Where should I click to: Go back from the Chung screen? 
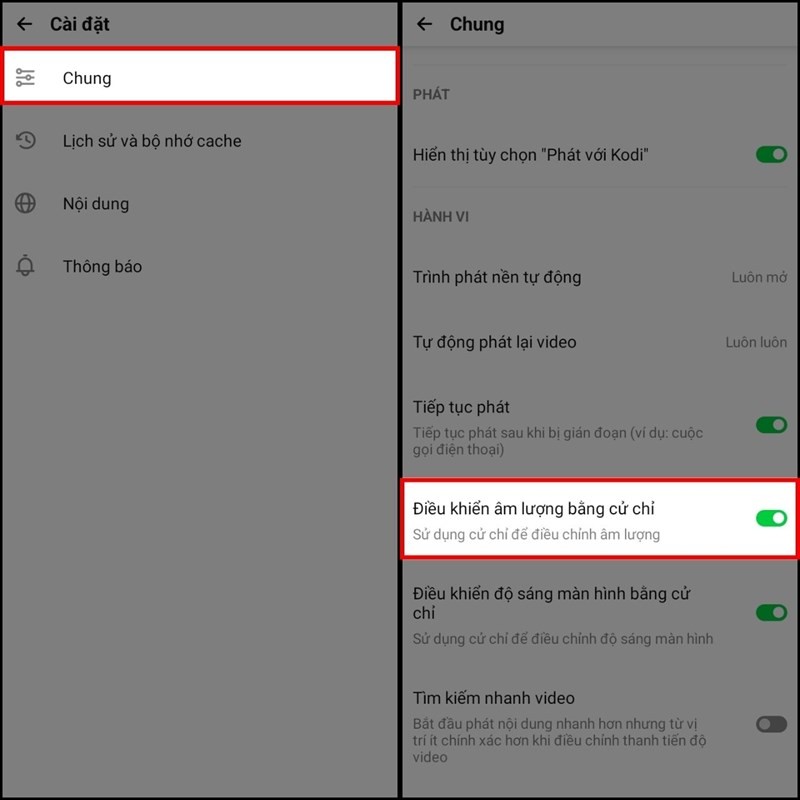(x=424, y=24)
